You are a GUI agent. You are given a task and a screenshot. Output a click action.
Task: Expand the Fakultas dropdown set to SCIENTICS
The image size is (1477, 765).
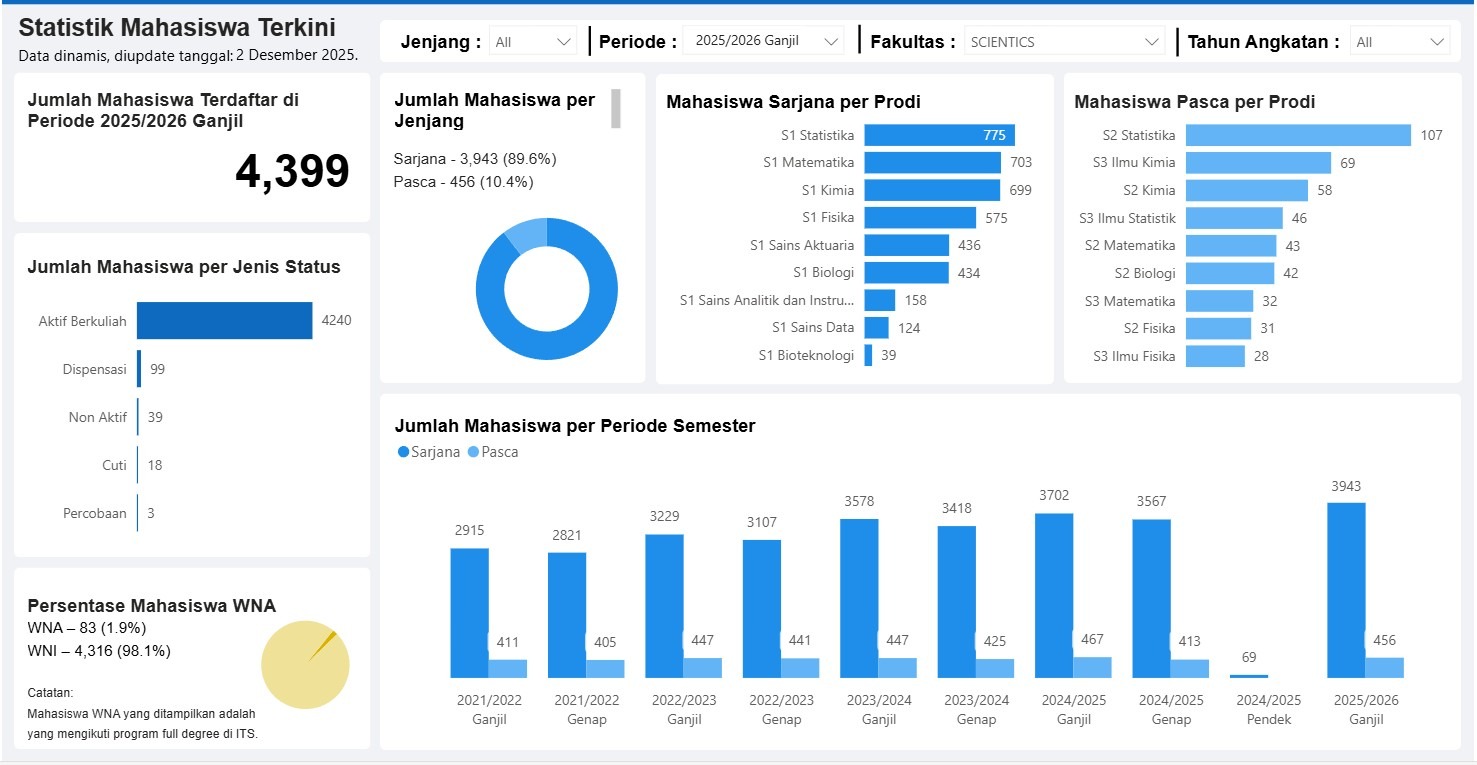click(1064, 42)
